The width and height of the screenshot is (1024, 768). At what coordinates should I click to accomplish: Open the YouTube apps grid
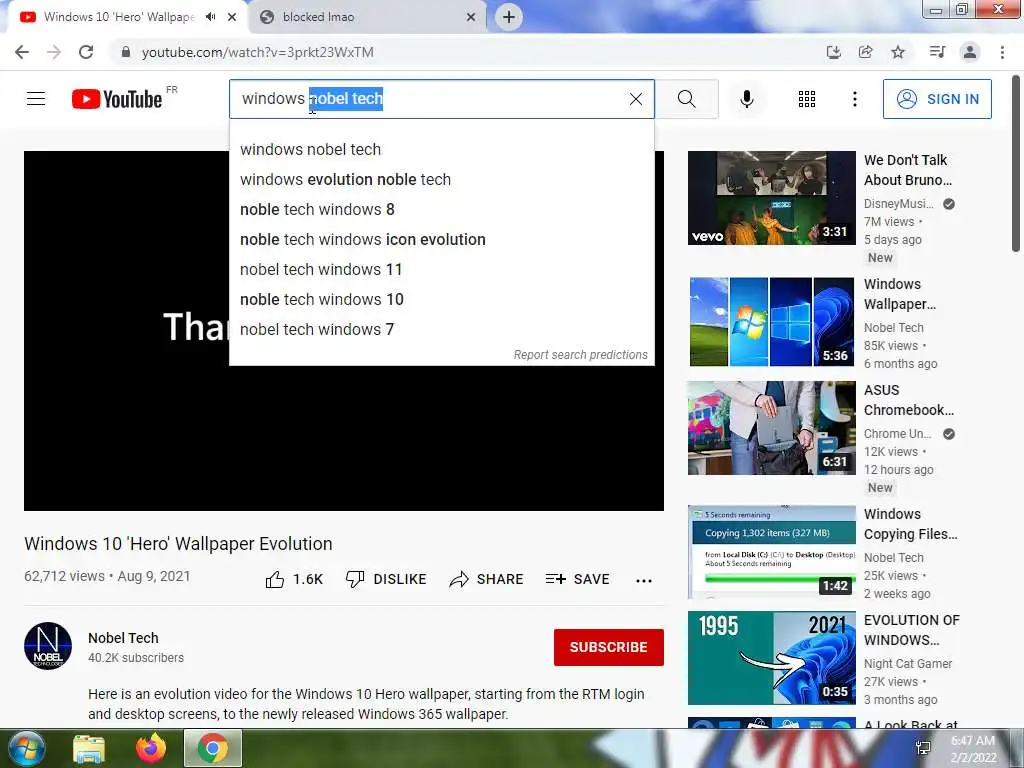807,99
